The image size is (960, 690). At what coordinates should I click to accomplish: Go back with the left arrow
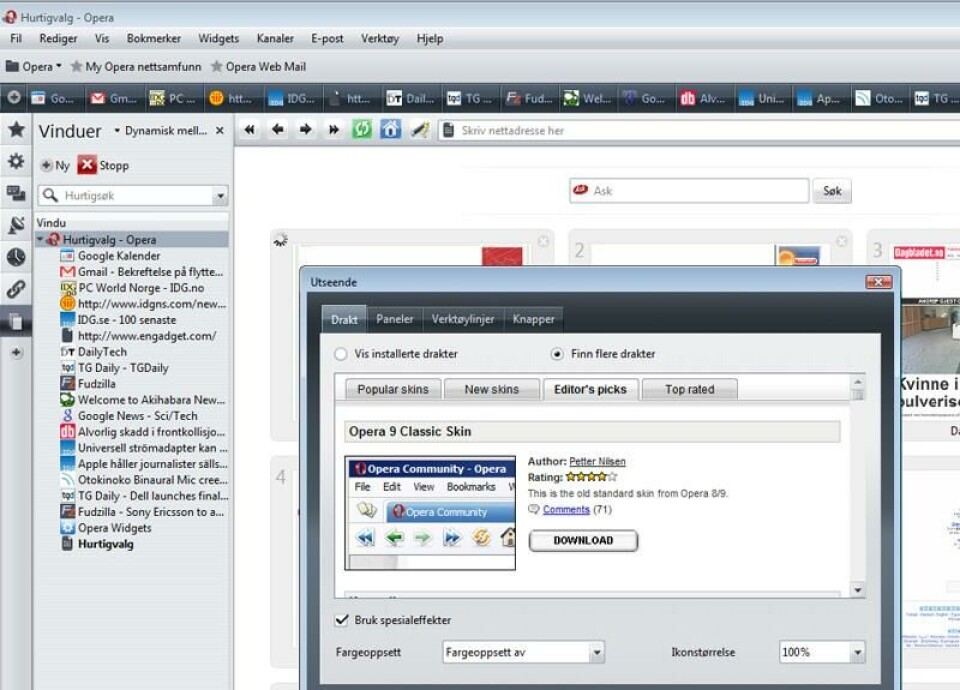coord(278,130)
